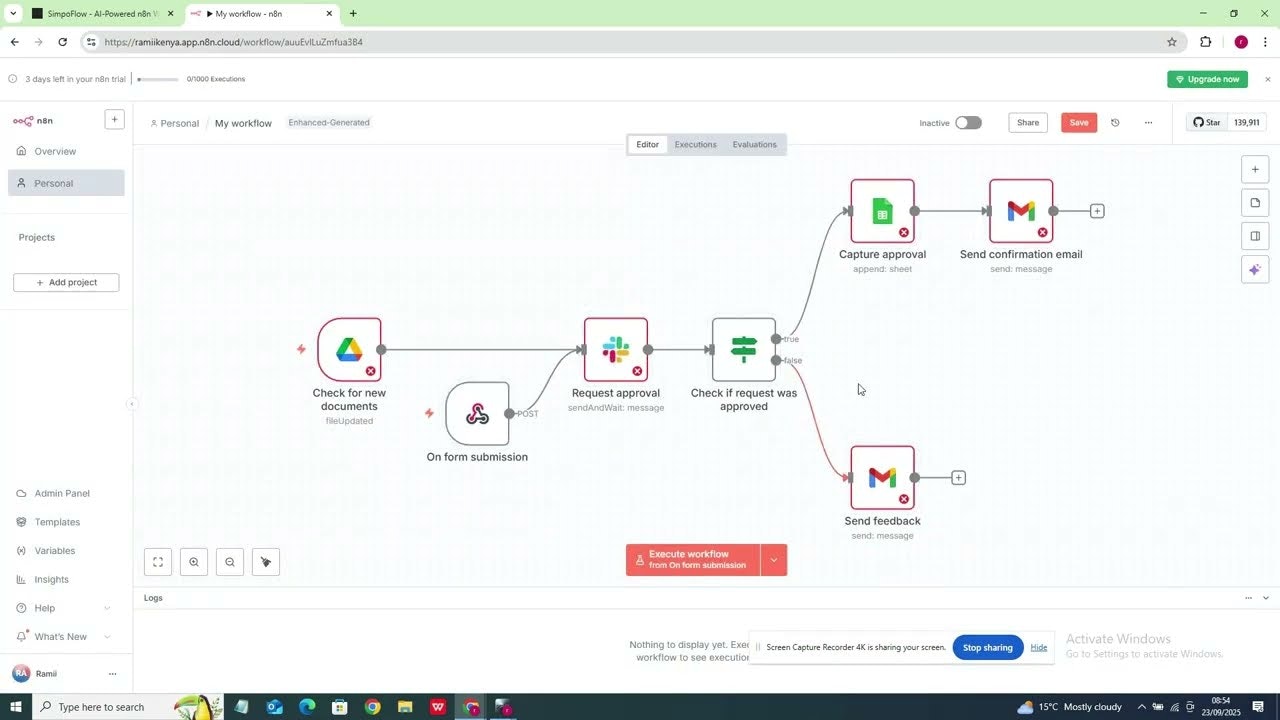Select the Google Sheets Capture approval node

[882, 211]
